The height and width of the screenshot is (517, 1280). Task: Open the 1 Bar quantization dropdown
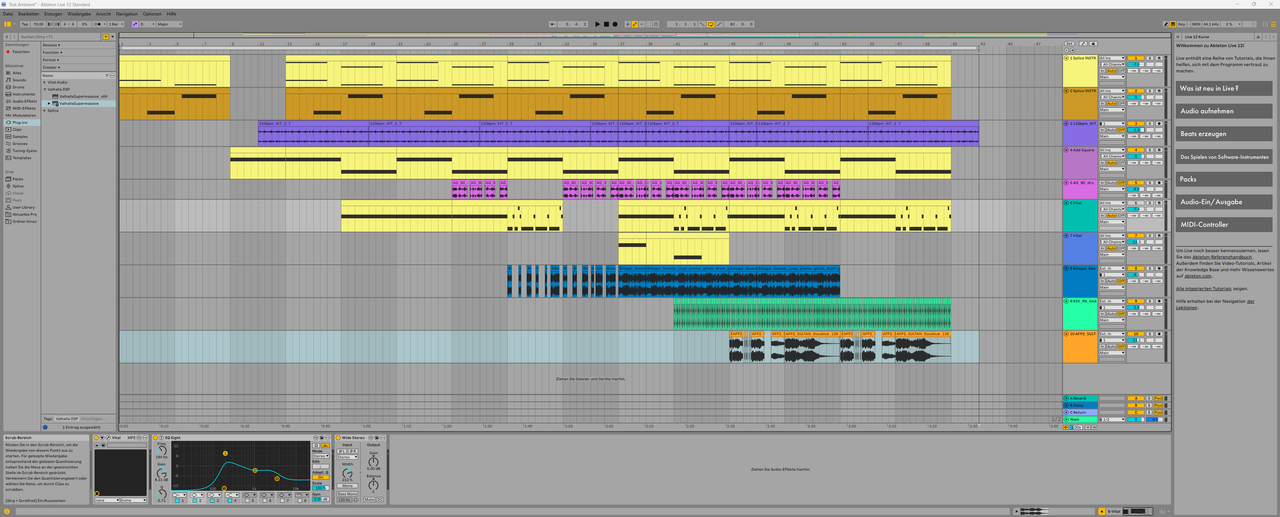pyautogui.click(x=116, y=24)
